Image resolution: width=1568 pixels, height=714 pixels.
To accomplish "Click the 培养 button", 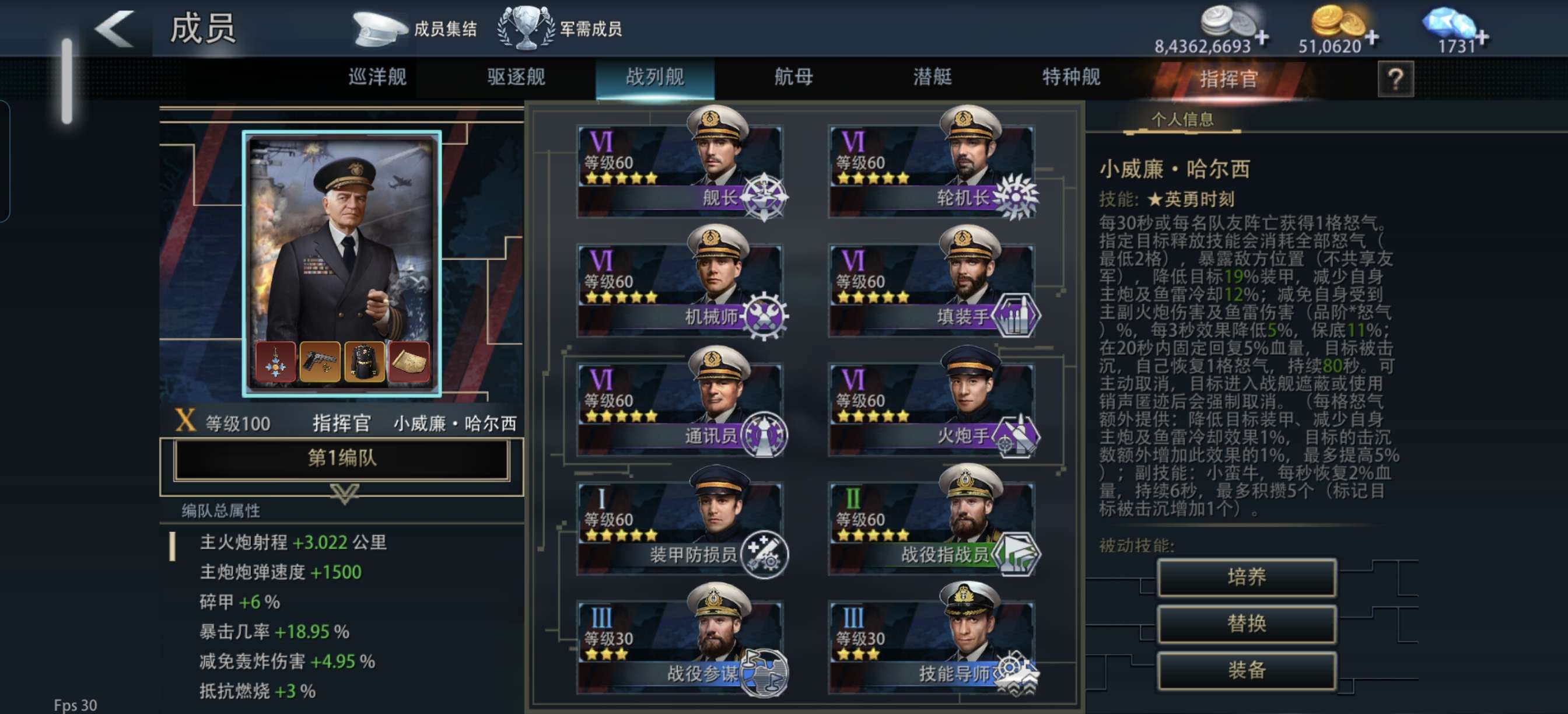I will pos(1247,576).
